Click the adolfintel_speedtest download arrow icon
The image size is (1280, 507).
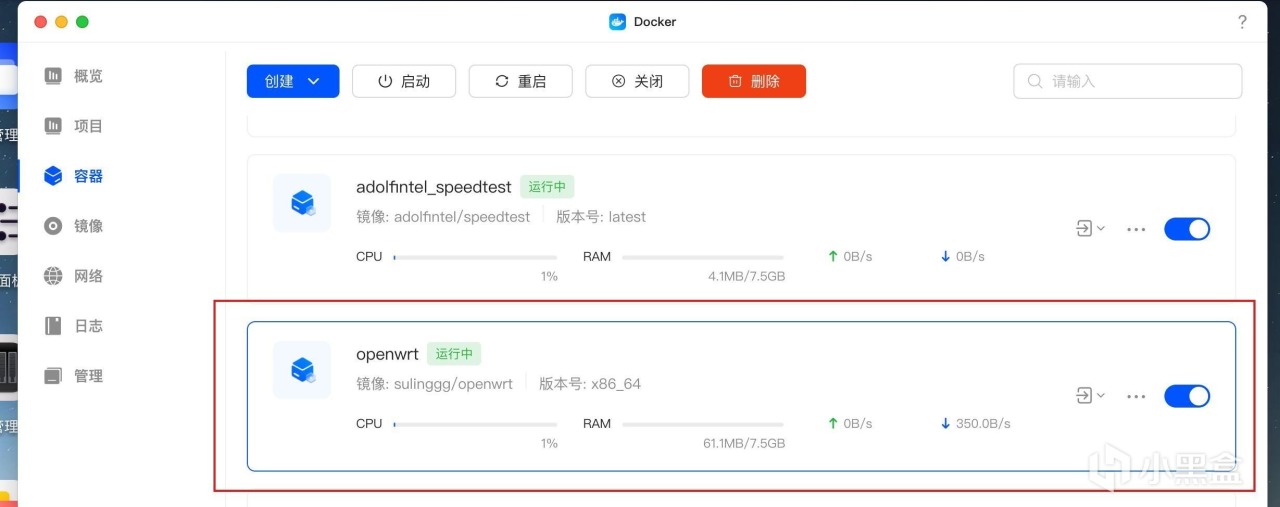coord(945,256)
